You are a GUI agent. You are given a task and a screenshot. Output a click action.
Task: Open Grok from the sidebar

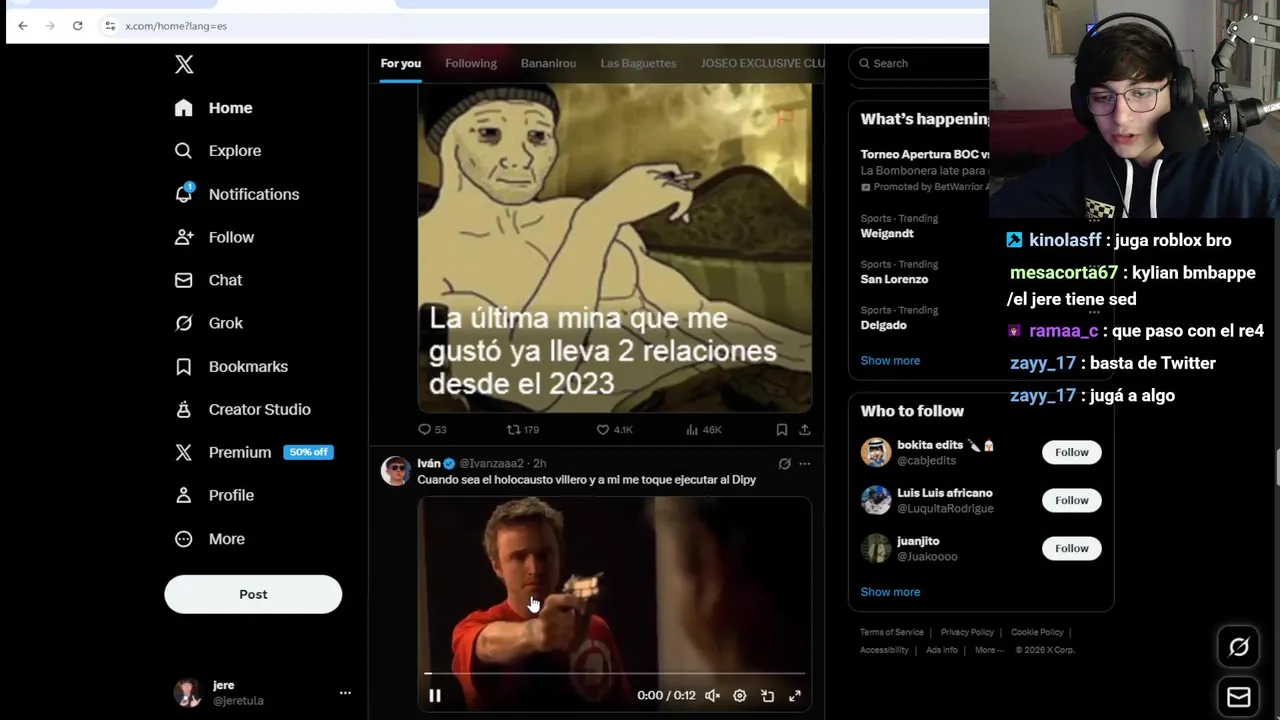click(208, 323)
